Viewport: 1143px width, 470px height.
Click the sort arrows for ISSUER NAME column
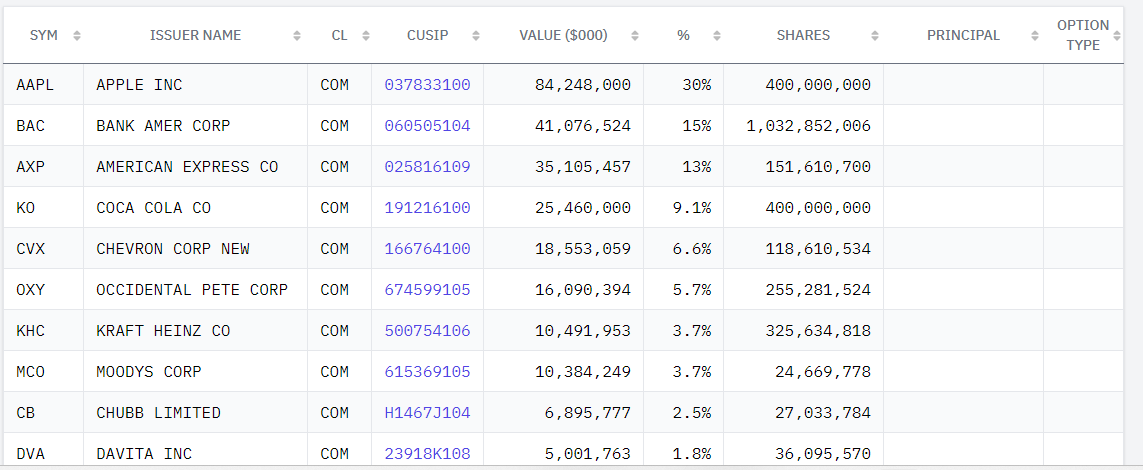pos(297,36)
